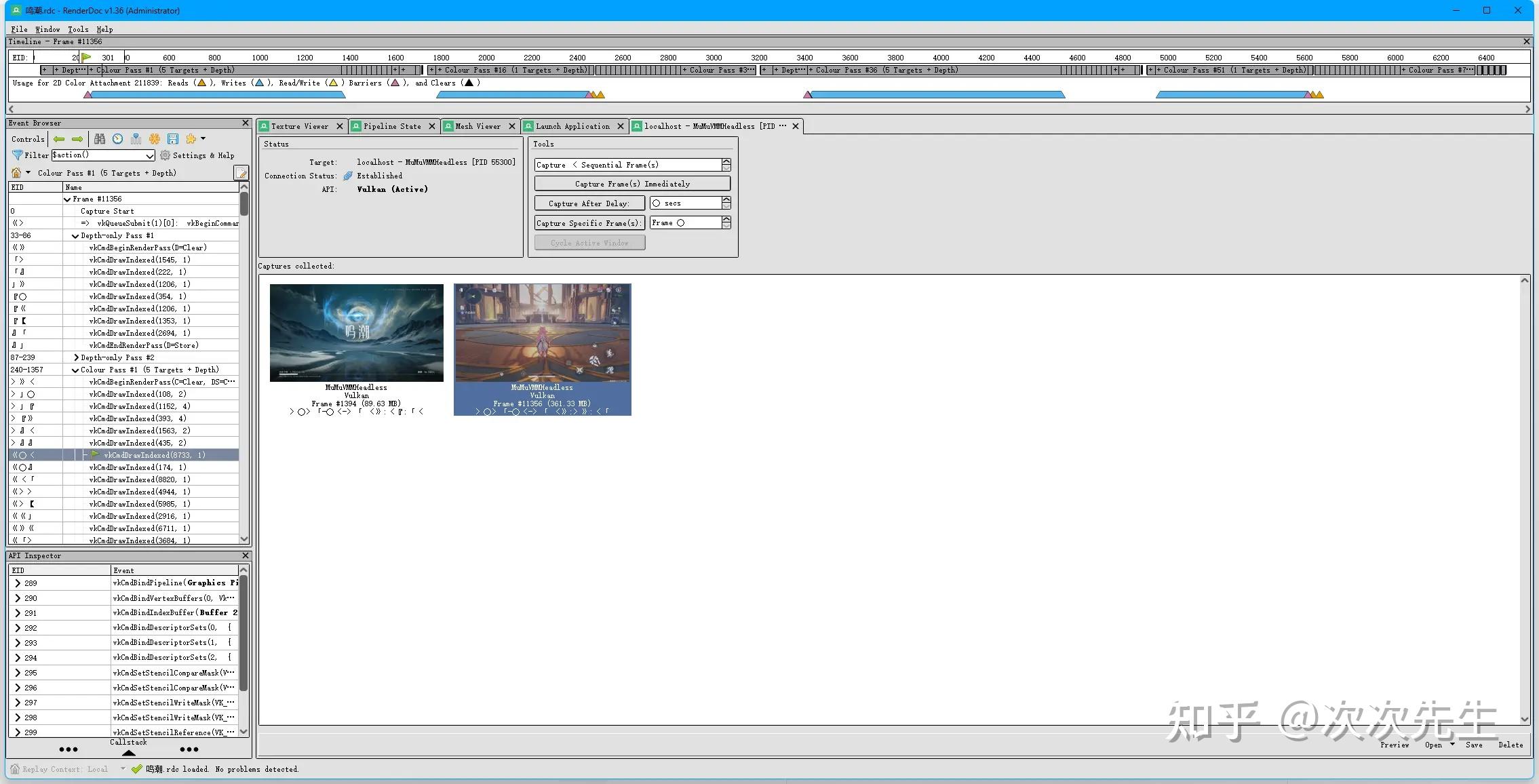Open Settings & Help gear in Event Browser
The height and width of the screenshot is (784, 1539).
point(165,155)
